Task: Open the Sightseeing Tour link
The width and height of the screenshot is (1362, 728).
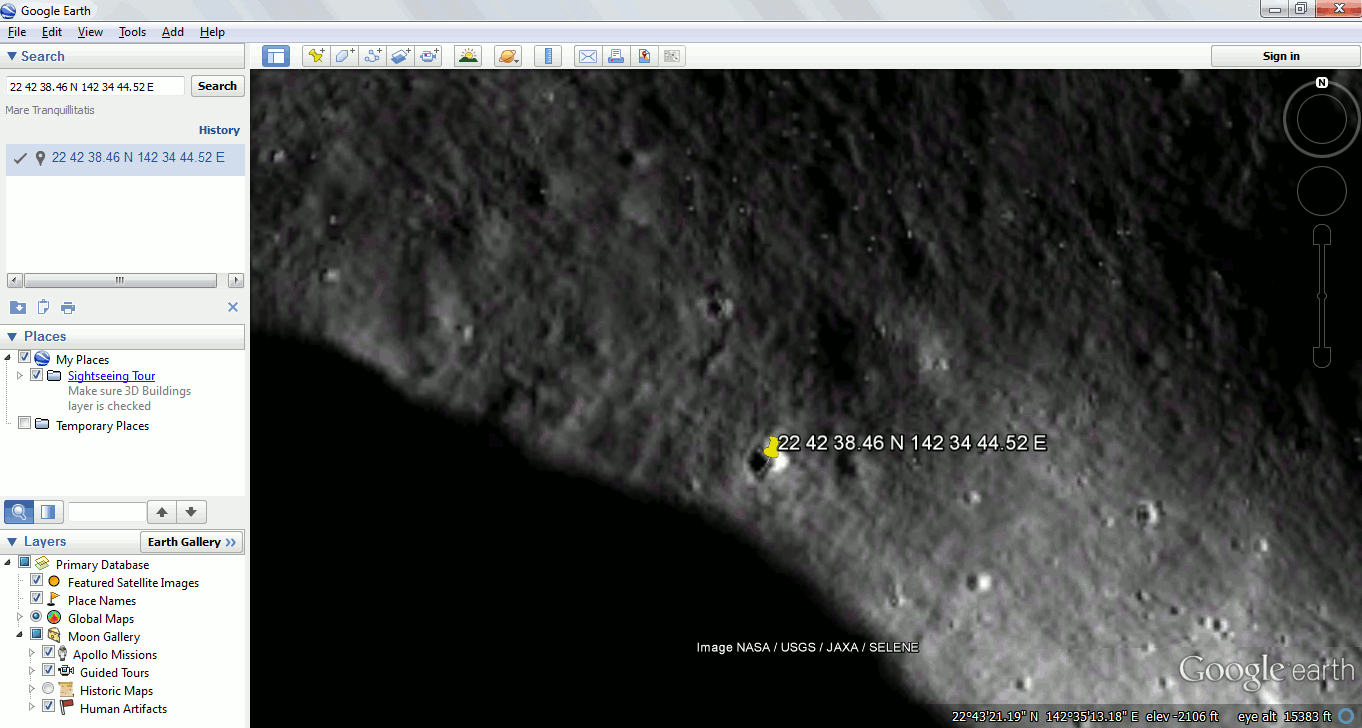Action: (111, 376)
